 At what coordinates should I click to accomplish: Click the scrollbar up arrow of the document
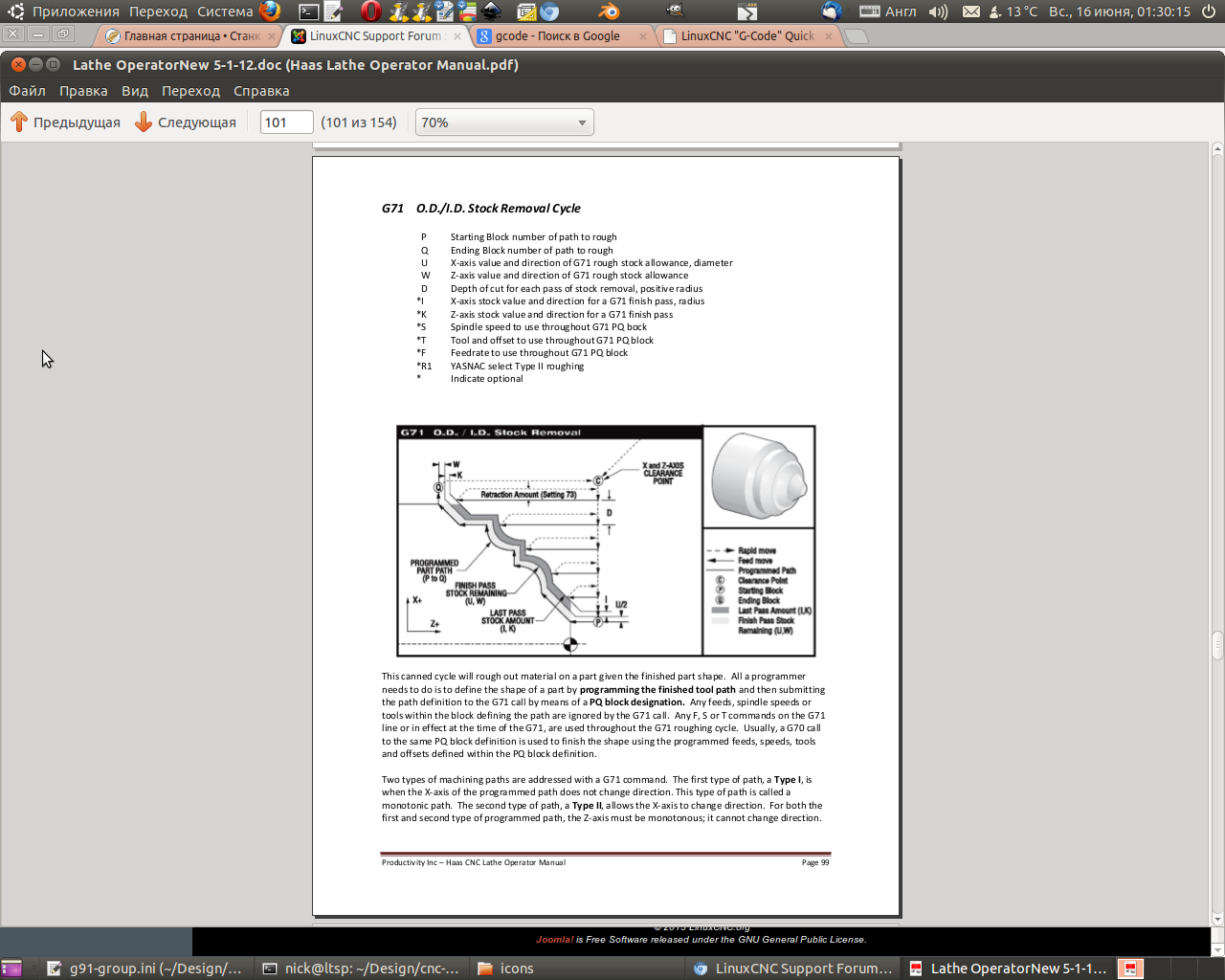point(1217,149)
